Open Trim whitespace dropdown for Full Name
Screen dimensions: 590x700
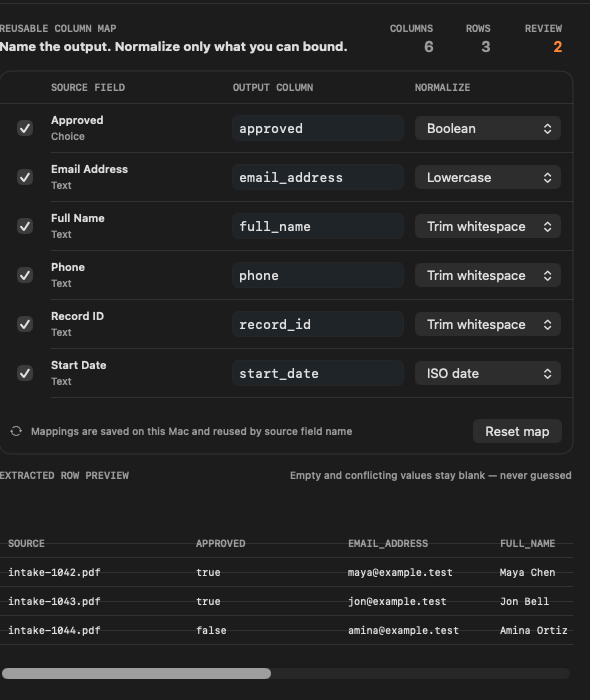tap(488, 227)
